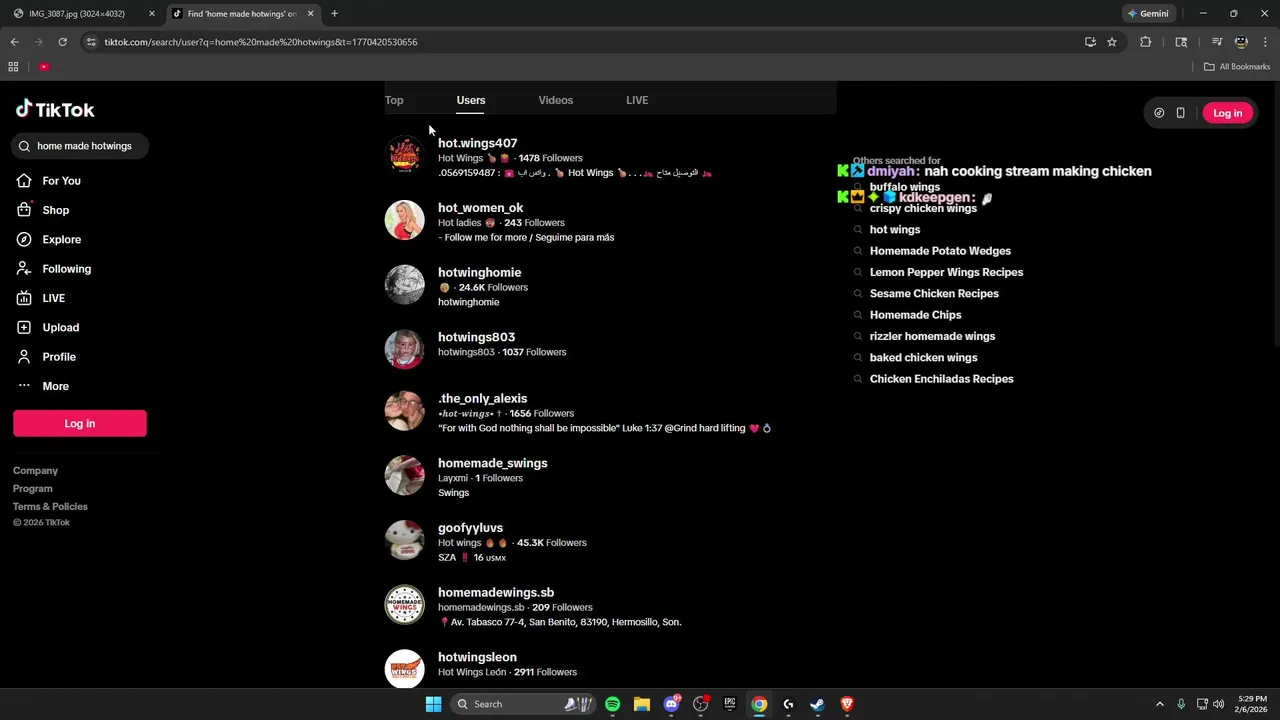Open the Windows Start menu
The image size is (1280, 720).
click(x=433, y=704)
